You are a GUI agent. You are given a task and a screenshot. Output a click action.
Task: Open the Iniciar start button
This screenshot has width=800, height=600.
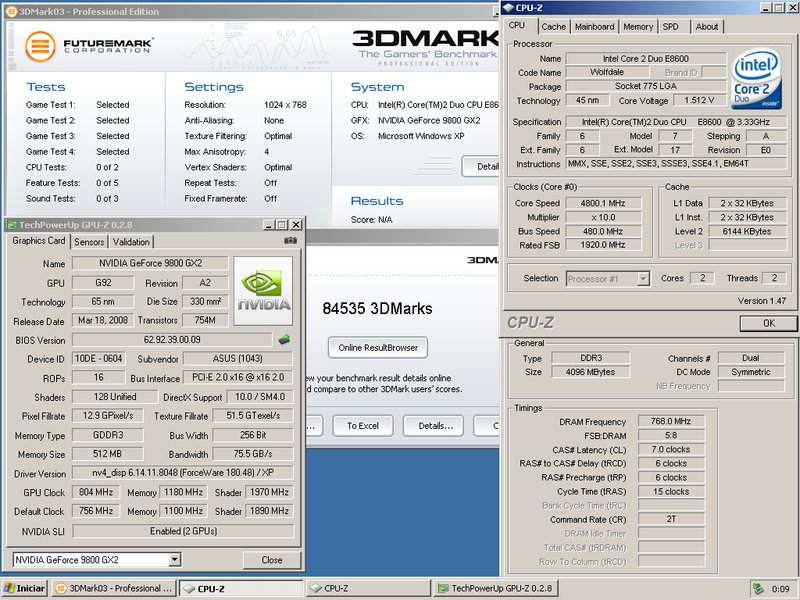(x=24, y=588)
